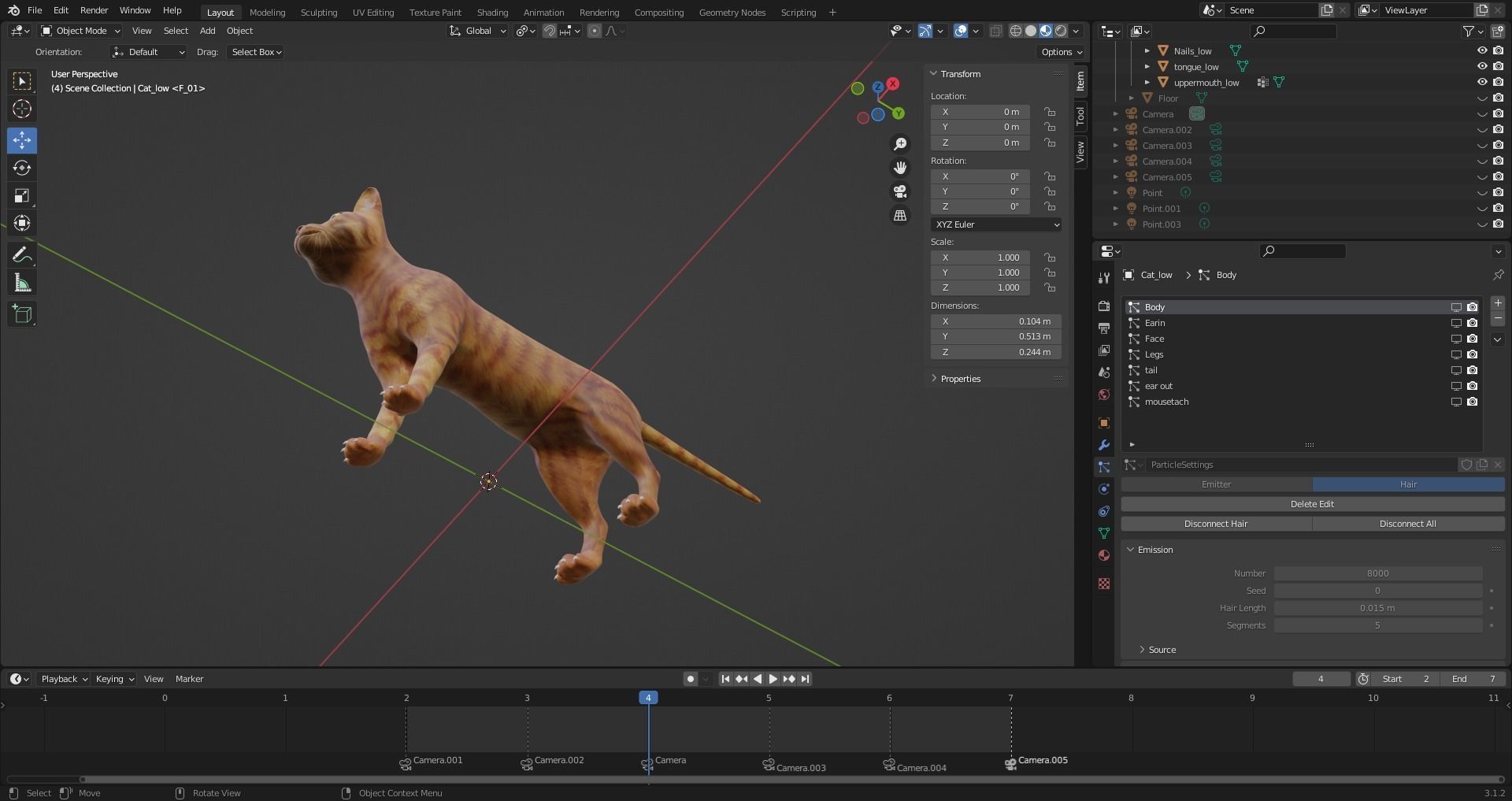Viewport: 1512px width, 801px height.
Task: Play the animation forward
Action: pyautogui.click(x=773, y=679)
